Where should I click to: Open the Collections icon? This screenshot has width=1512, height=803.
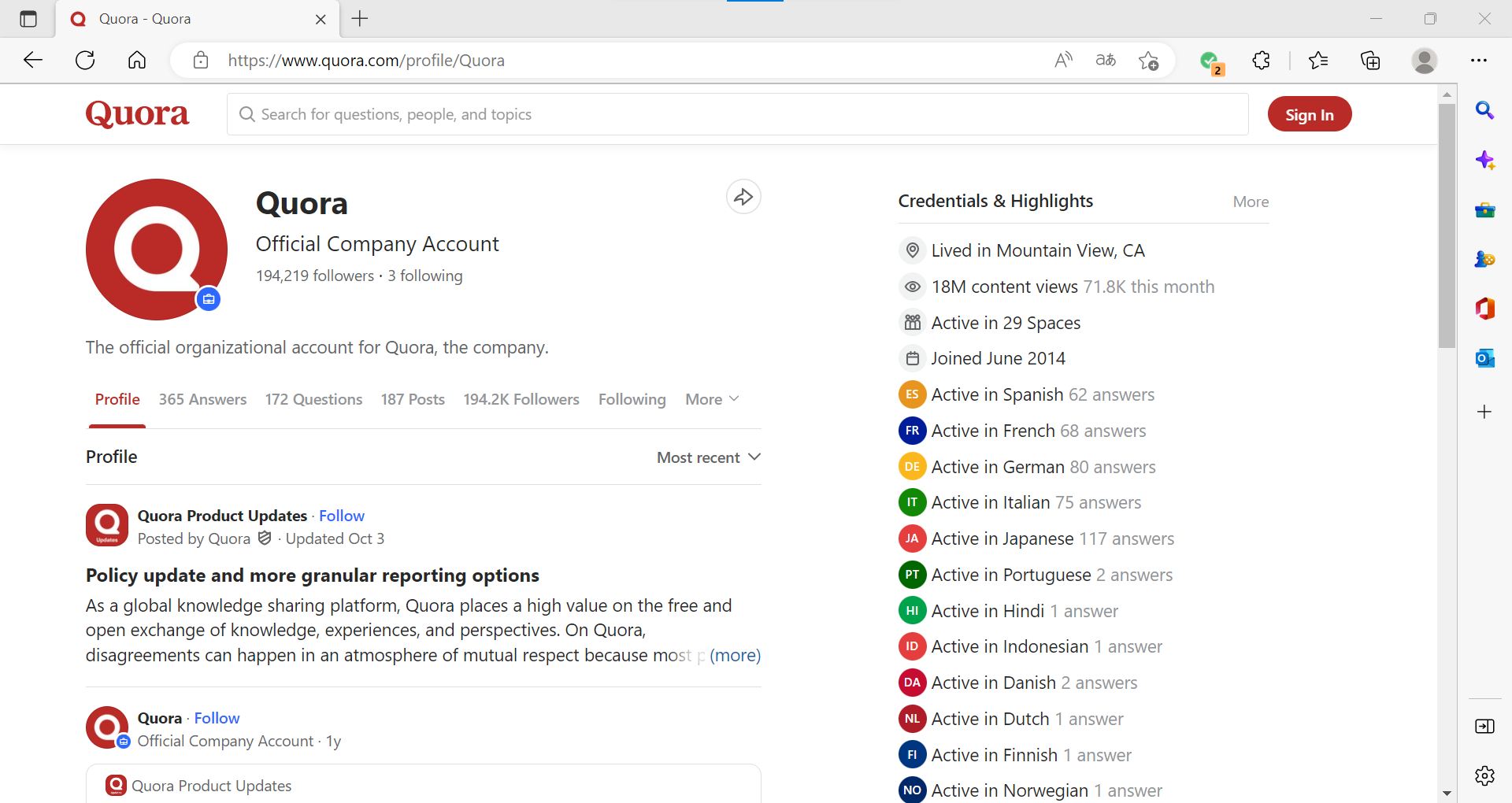point(1370,61)
